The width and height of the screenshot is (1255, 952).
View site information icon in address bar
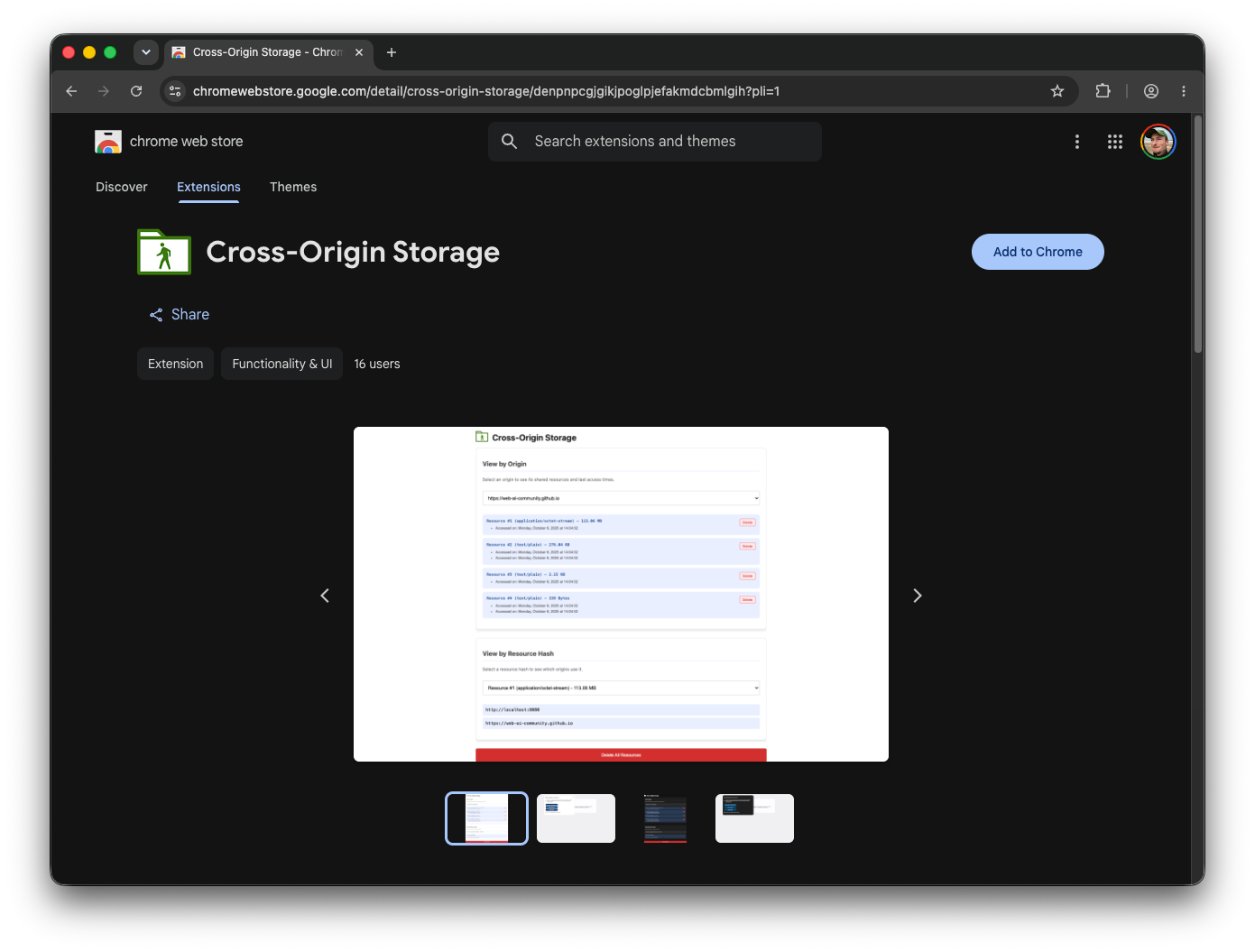point(176,91)
